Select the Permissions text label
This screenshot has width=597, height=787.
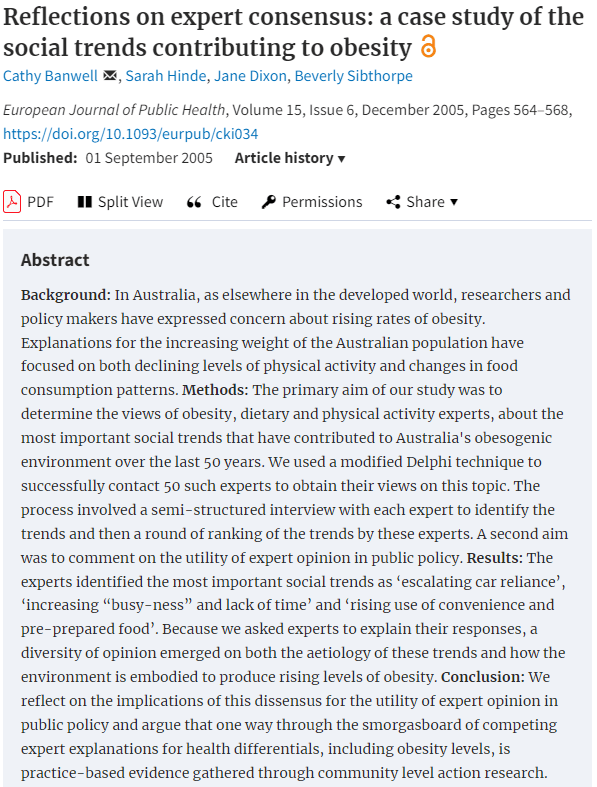click(x=322, y=202)
